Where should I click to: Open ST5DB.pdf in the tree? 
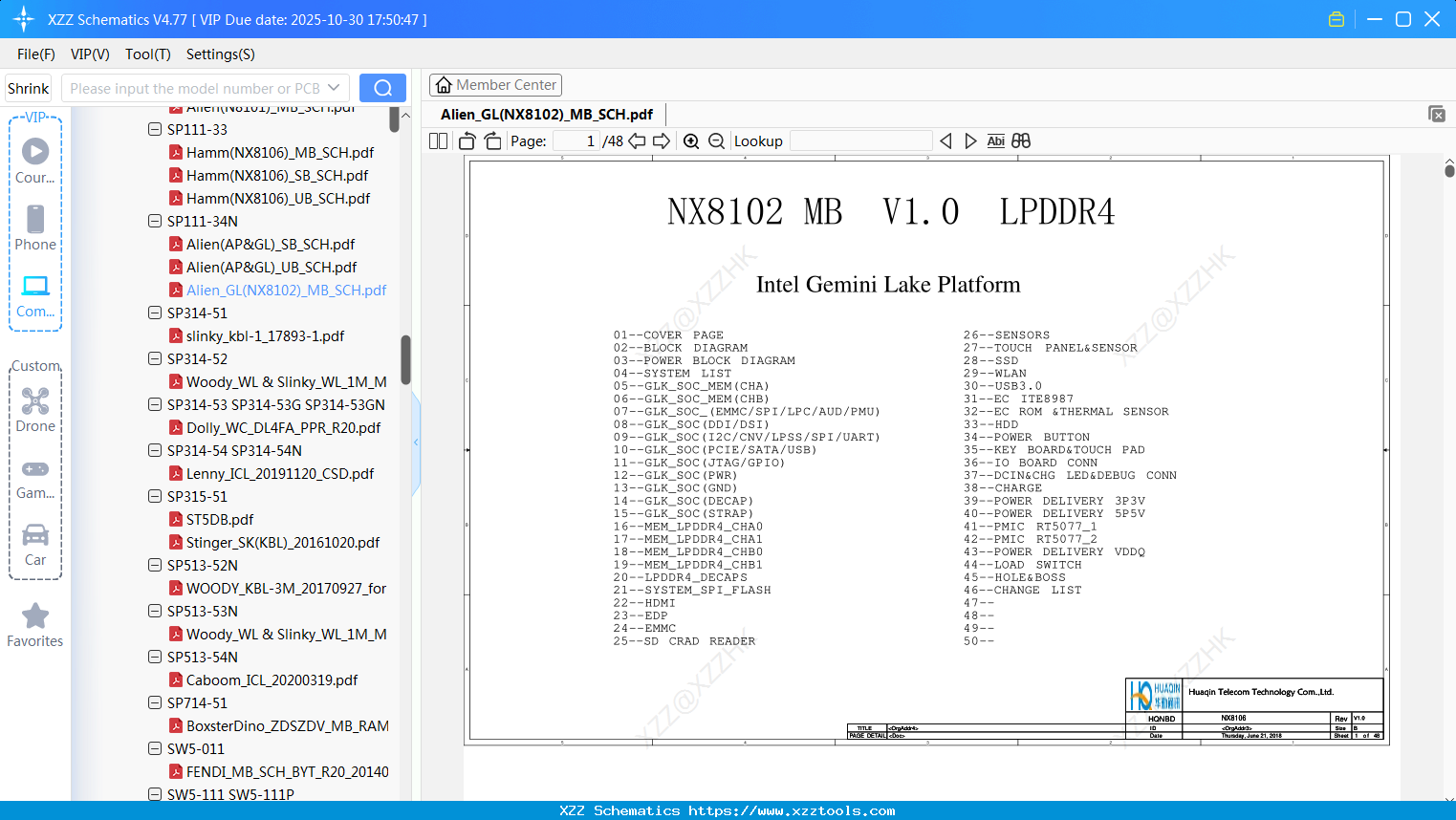pyautogui.click(x=220, y=519)
